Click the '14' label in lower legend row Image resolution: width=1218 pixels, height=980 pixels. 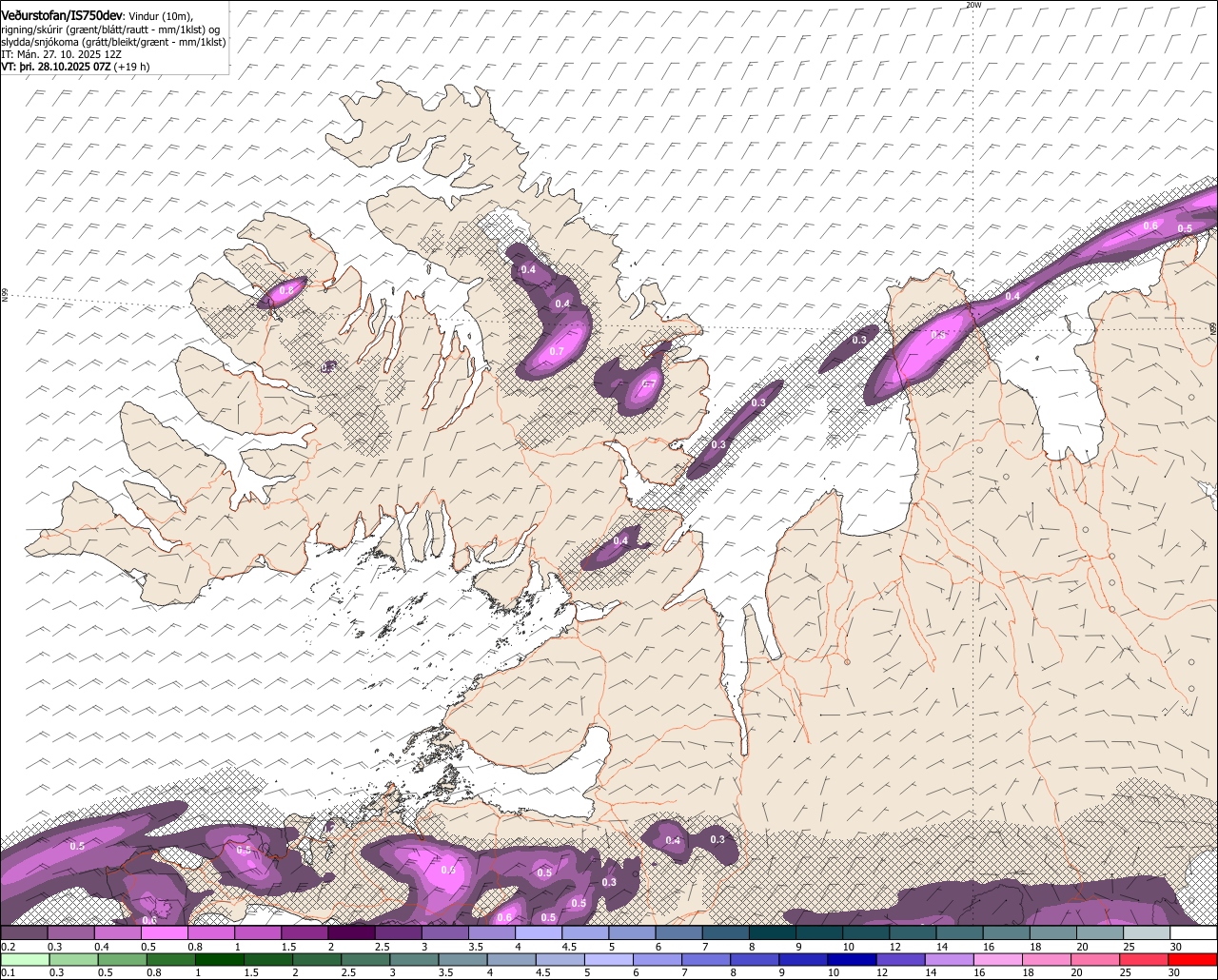pyautogui.click(x=933, y=972)
